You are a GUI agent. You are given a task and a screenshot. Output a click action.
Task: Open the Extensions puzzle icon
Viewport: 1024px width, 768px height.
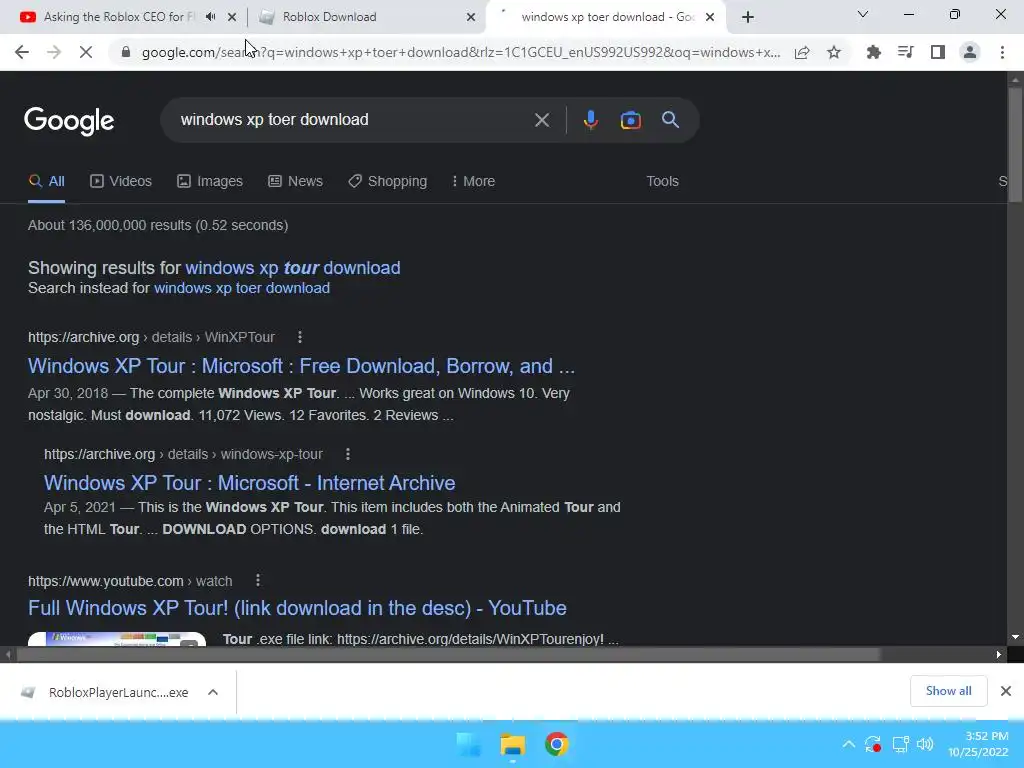[873, 52]
